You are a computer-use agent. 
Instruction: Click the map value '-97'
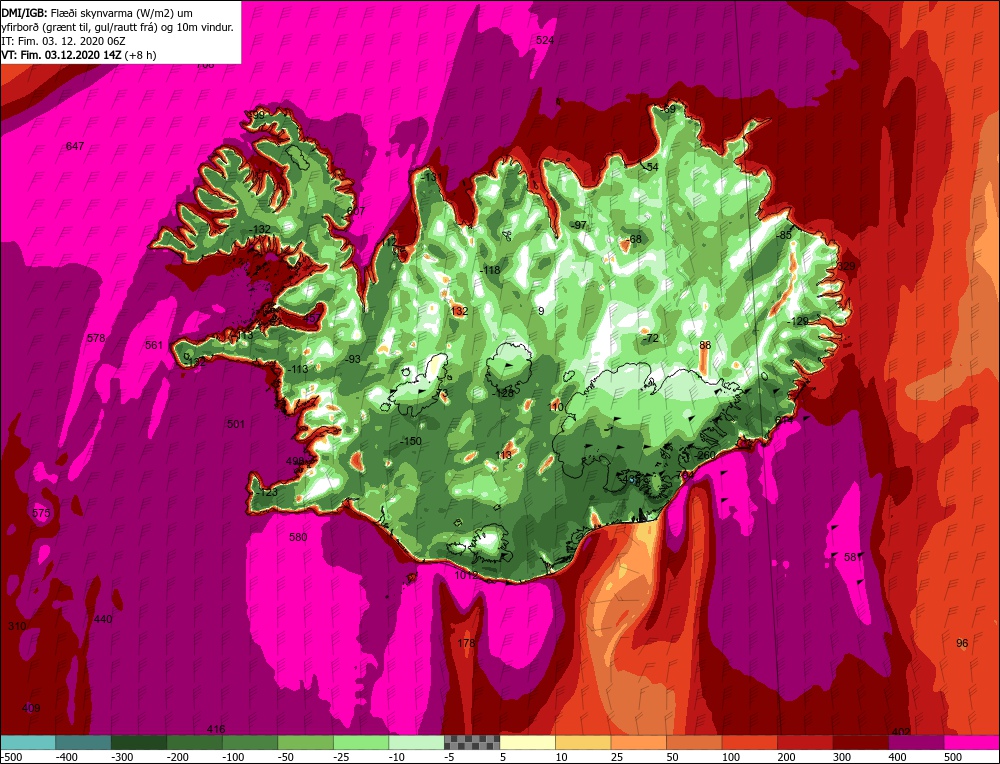pos(578,225)
